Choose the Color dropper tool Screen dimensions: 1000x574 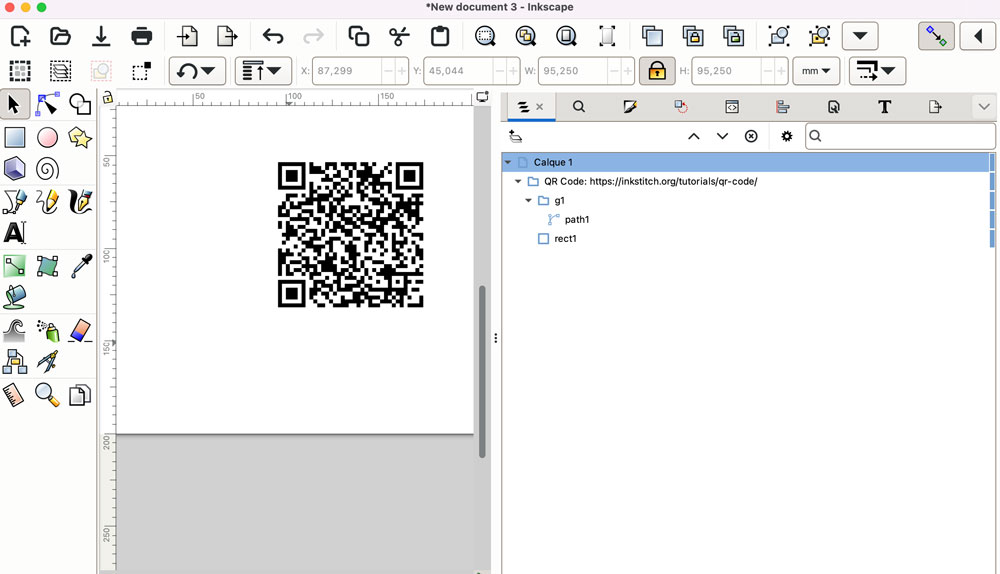[x=80, y=266]
